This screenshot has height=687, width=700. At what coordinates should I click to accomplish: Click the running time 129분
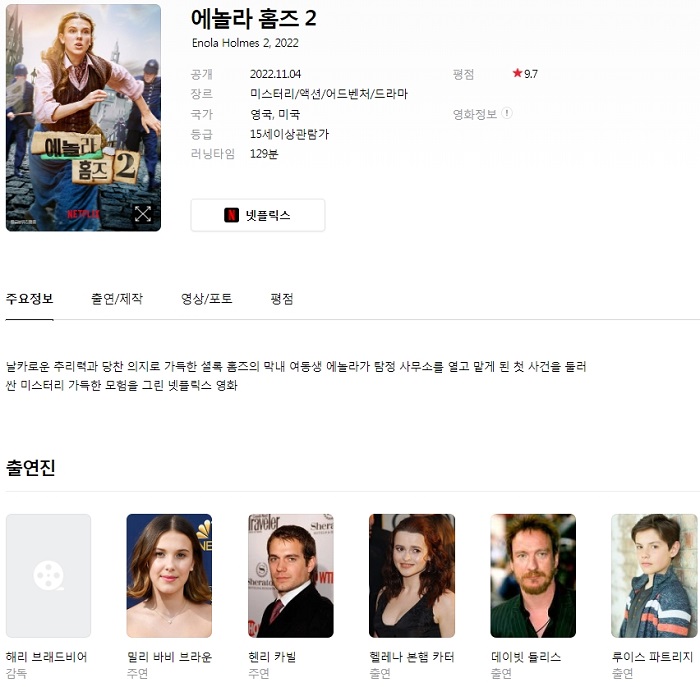click(x=264, y=154)
